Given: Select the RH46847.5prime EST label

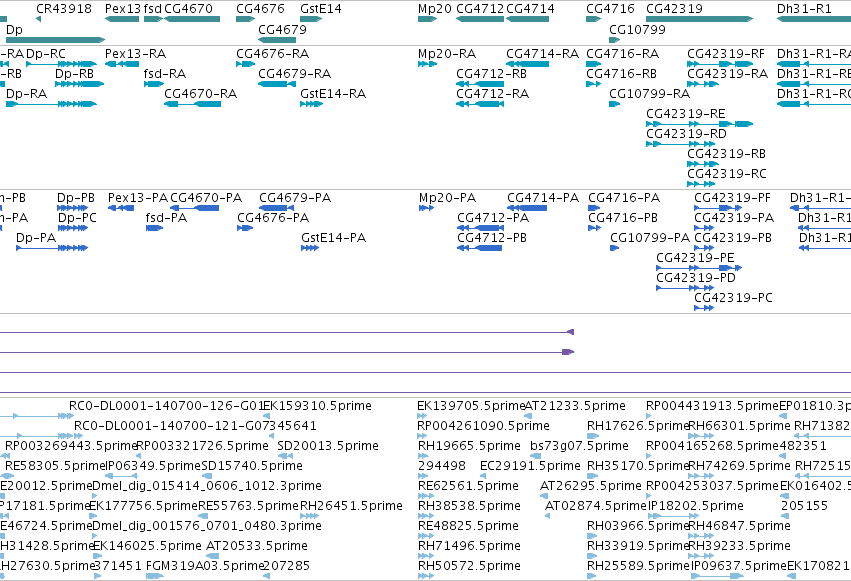Looking at the screenshot, I should [x=739, y=526].
